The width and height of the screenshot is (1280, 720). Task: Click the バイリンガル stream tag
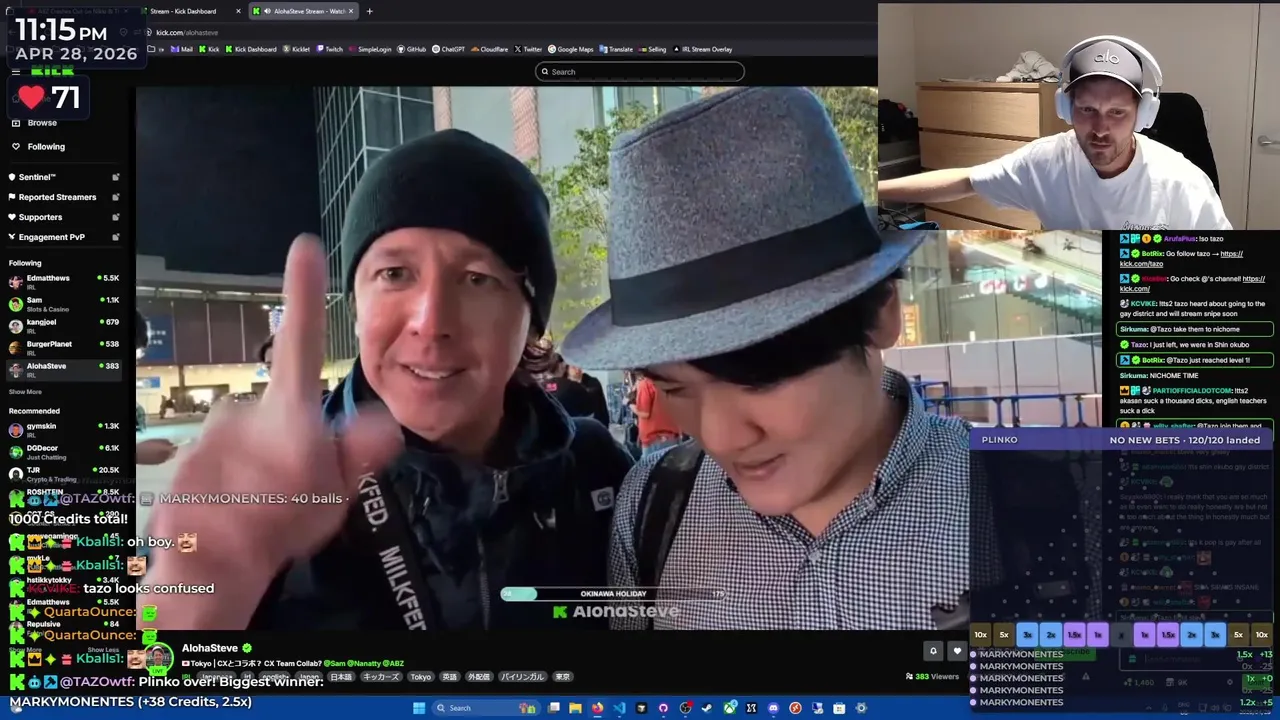point(522,677)
